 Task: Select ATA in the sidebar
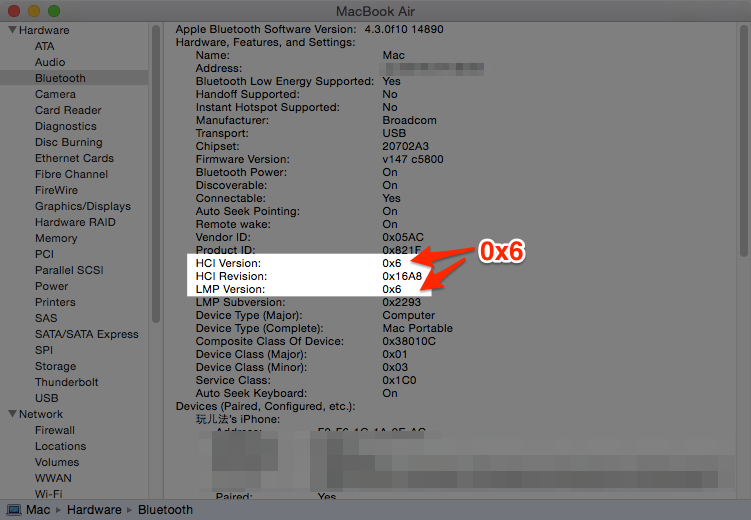click(x=45, y=46)
